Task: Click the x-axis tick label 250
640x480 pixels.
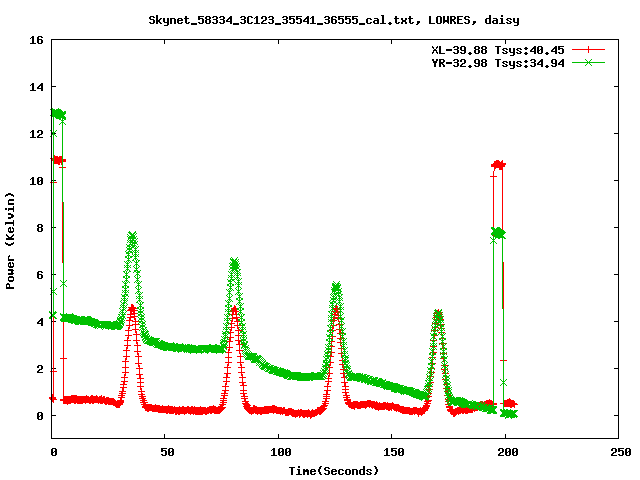Action: [621, 452]
